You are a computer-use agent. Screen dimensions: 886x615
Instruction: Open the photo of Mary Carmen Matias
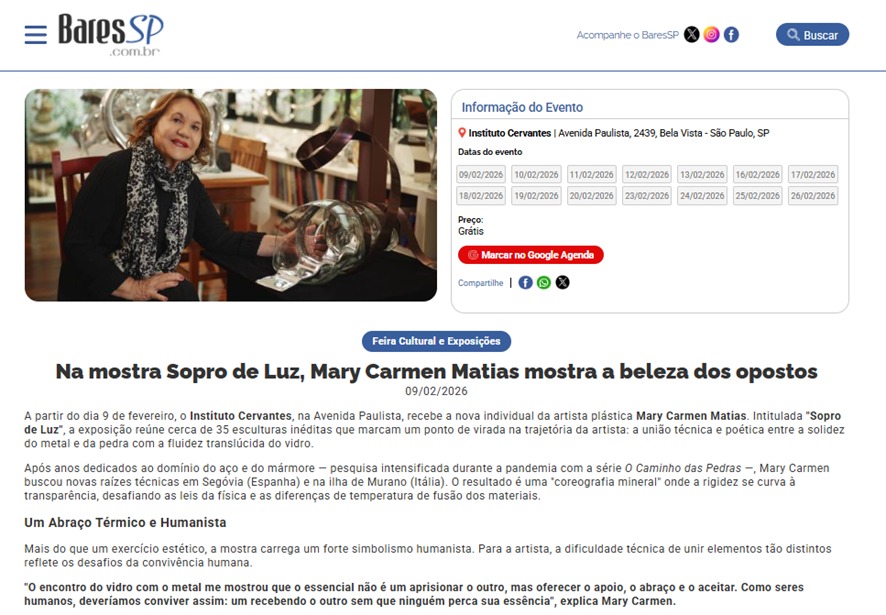[x=231, y=195]
